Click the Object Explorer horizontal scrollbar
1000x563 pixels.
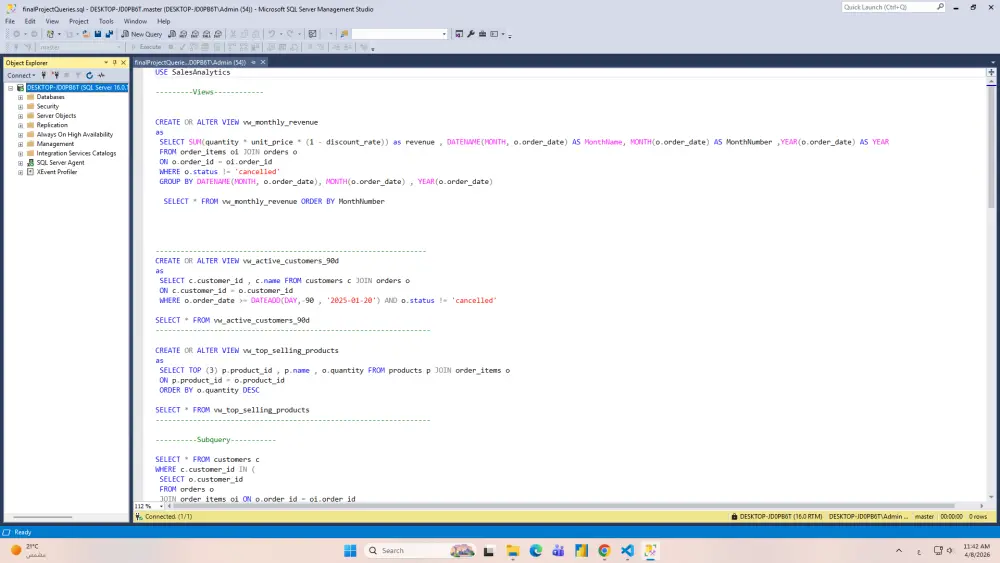click(43, 517)
